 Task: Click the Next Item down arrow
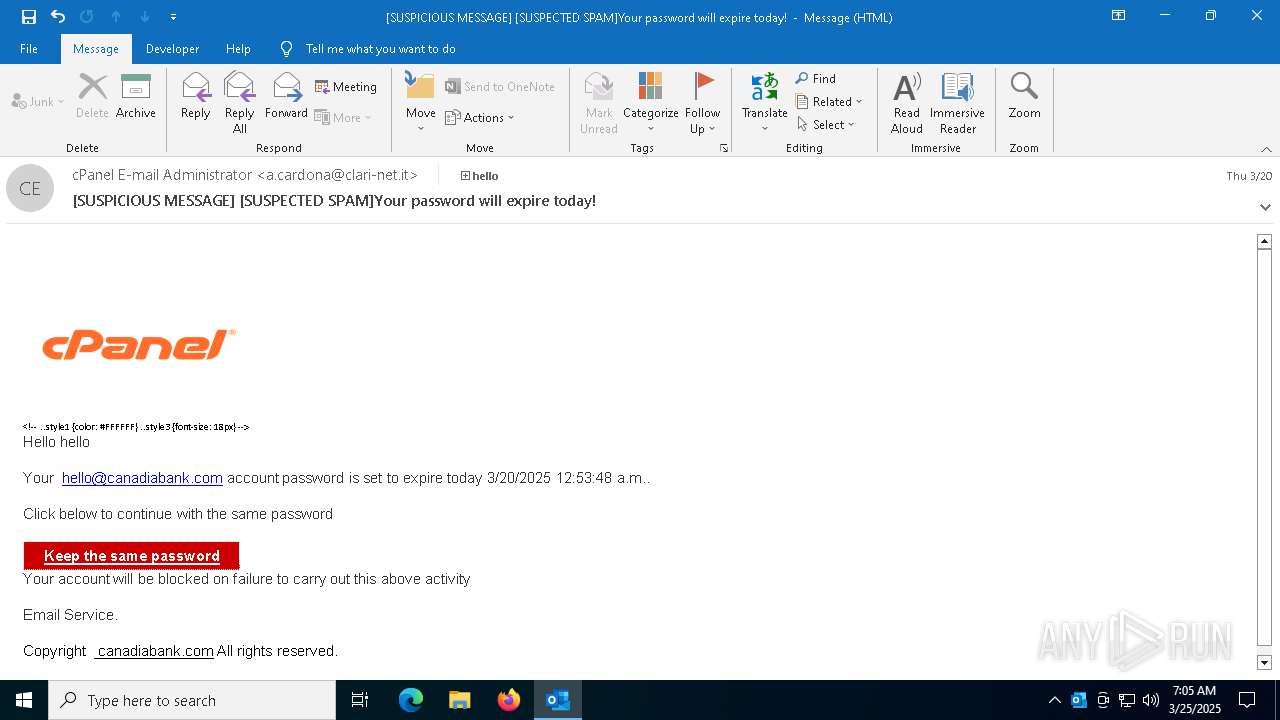point(145,16)
